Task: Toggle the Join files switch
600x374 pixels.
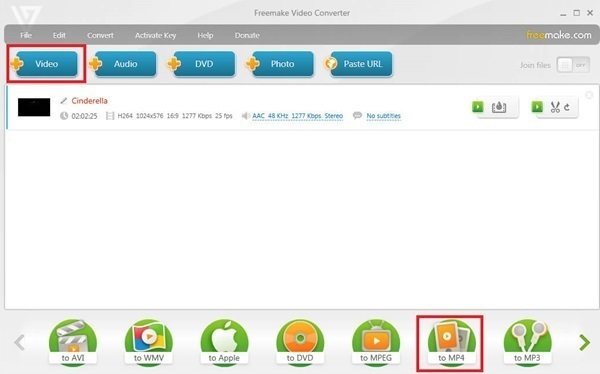Action: pyautogui.click(x=573, y=65)
